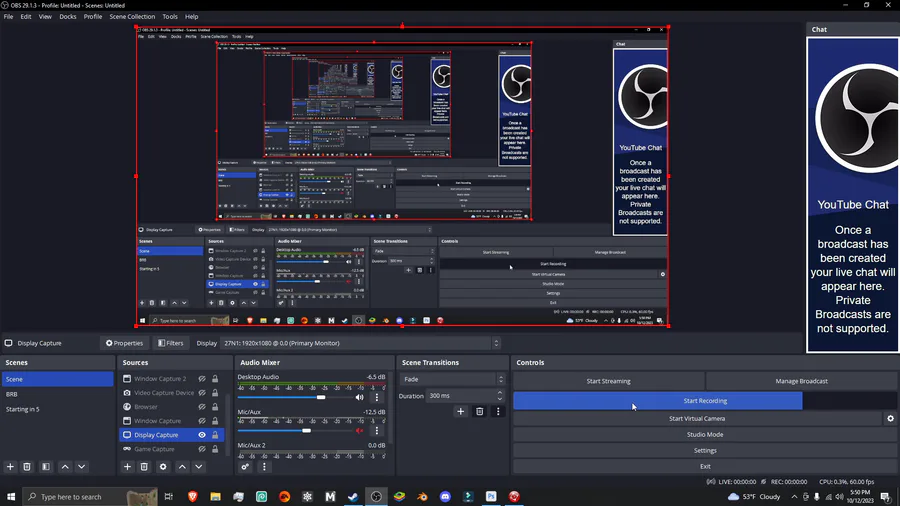Move source up in Sources panel
900x506 pixels.
182,467
